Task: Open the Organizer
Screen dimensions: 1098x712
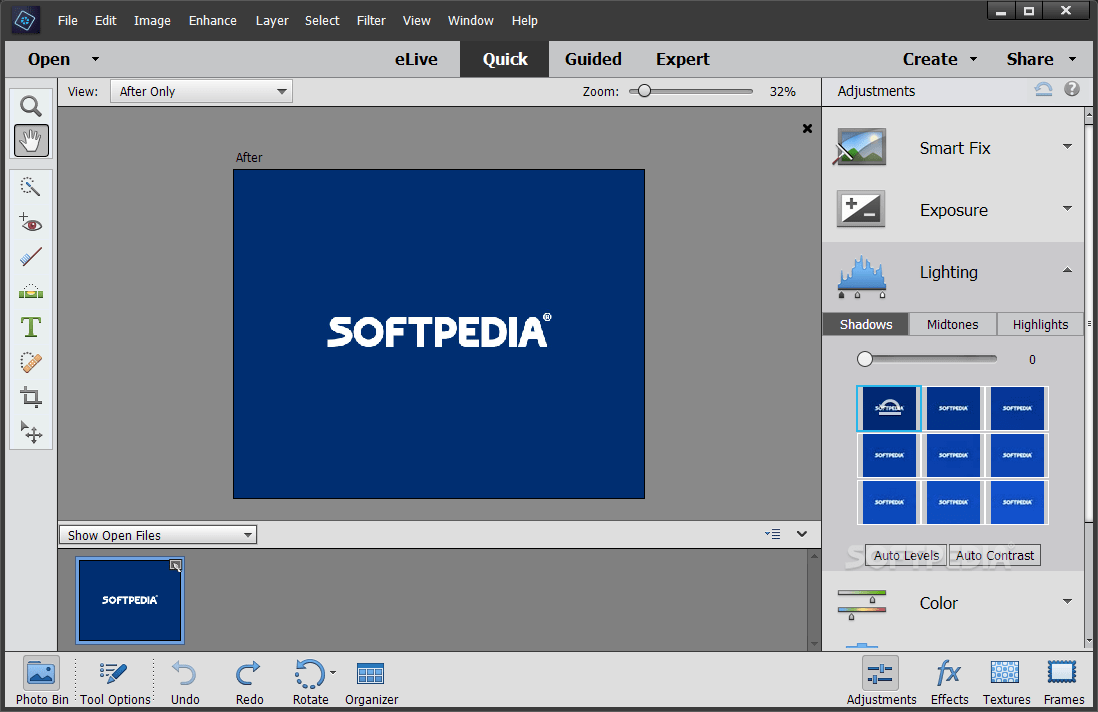Action: [x=371, y=681]
